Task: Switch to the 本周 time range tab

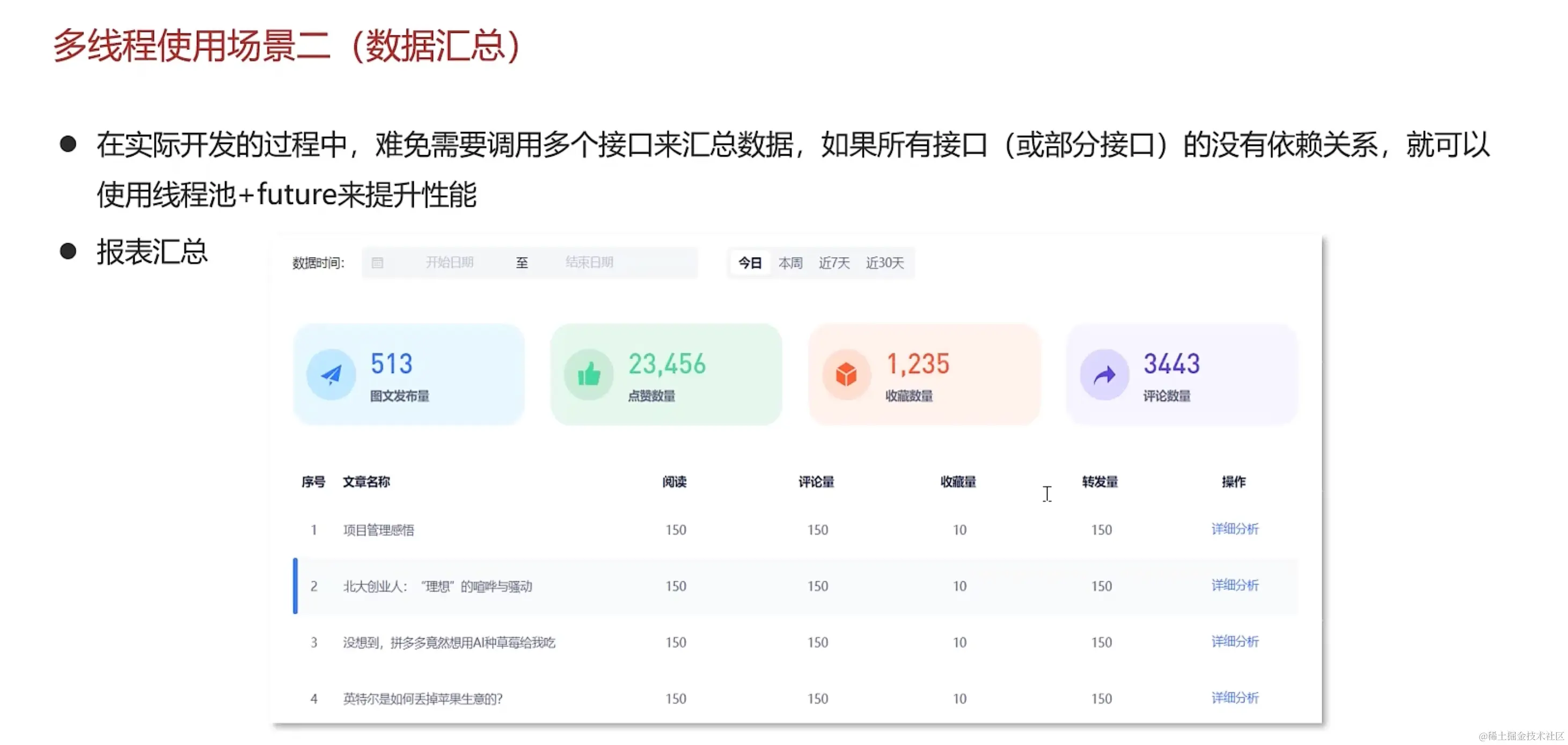Action: click(x=790, y=263)
